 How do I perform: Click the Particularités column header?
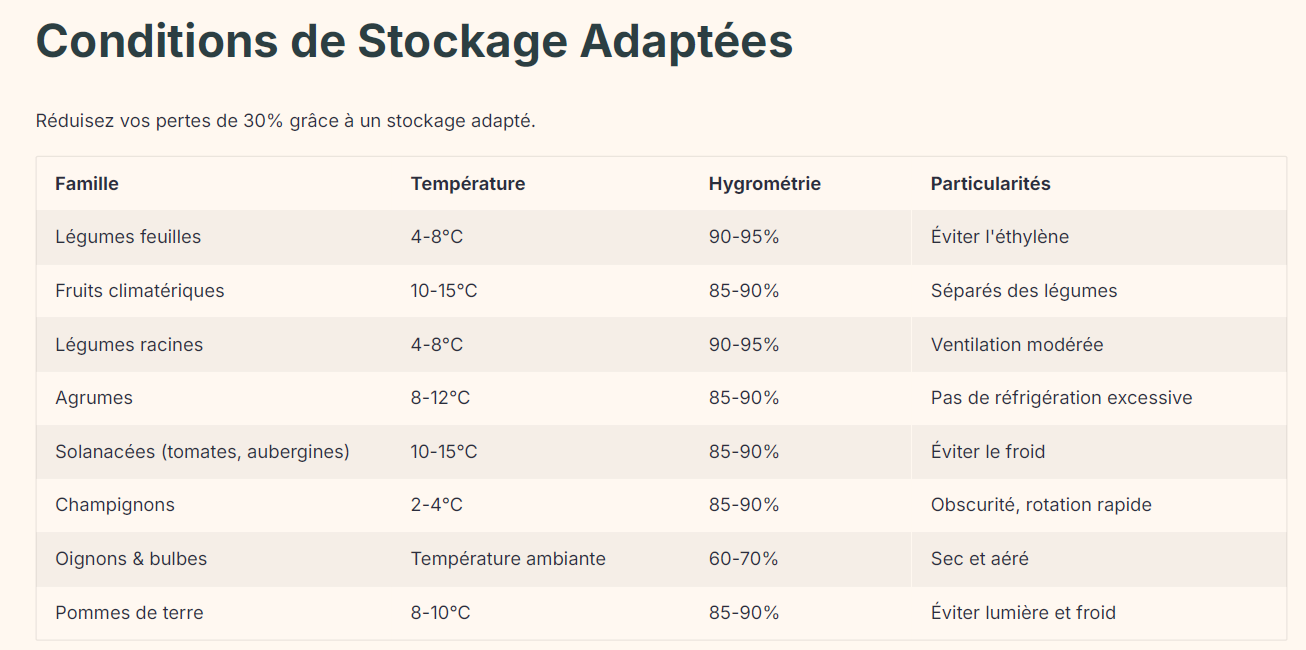pos(990,184)
